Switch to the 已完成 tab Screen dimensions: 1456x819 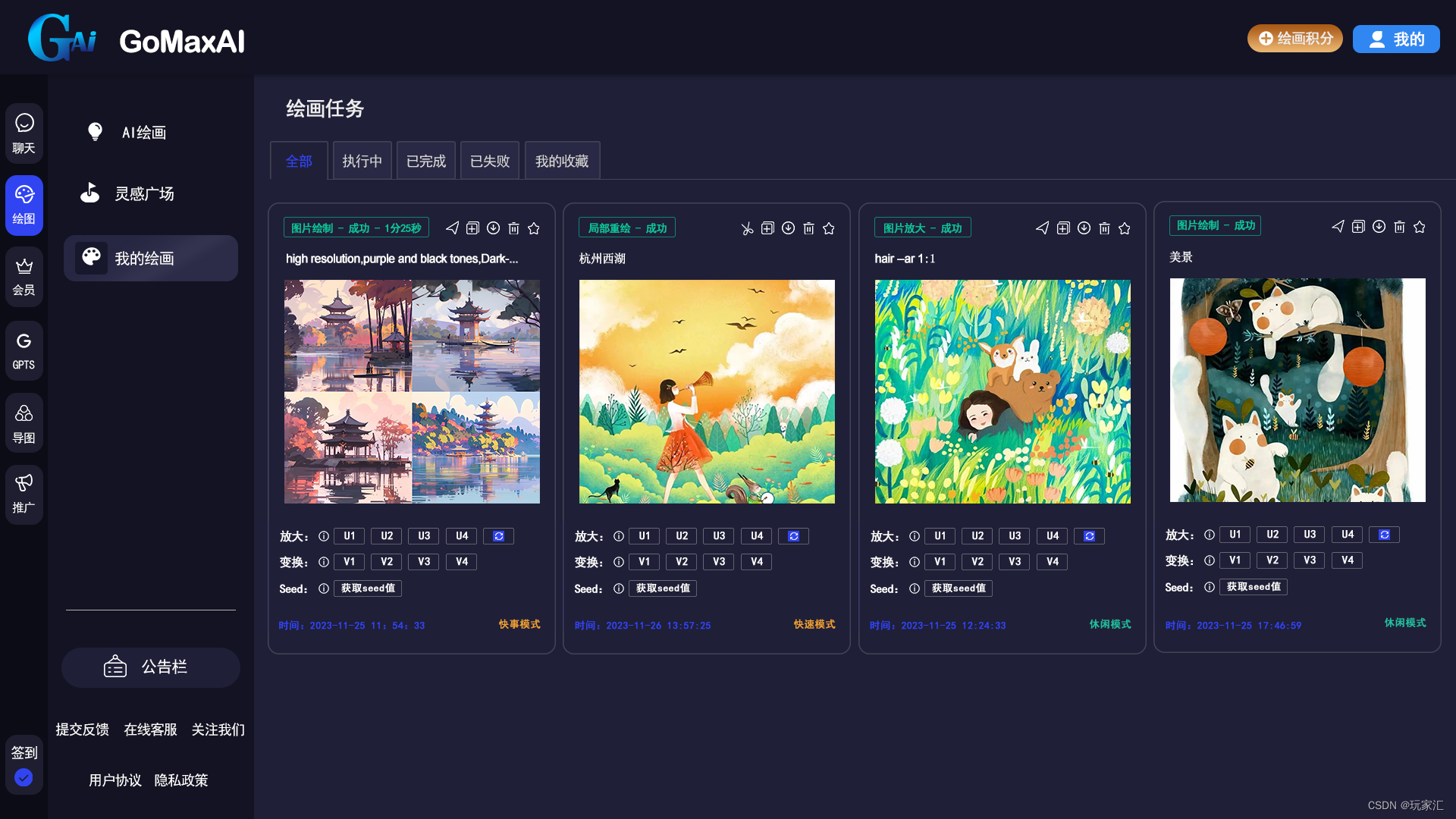(425, 161)
